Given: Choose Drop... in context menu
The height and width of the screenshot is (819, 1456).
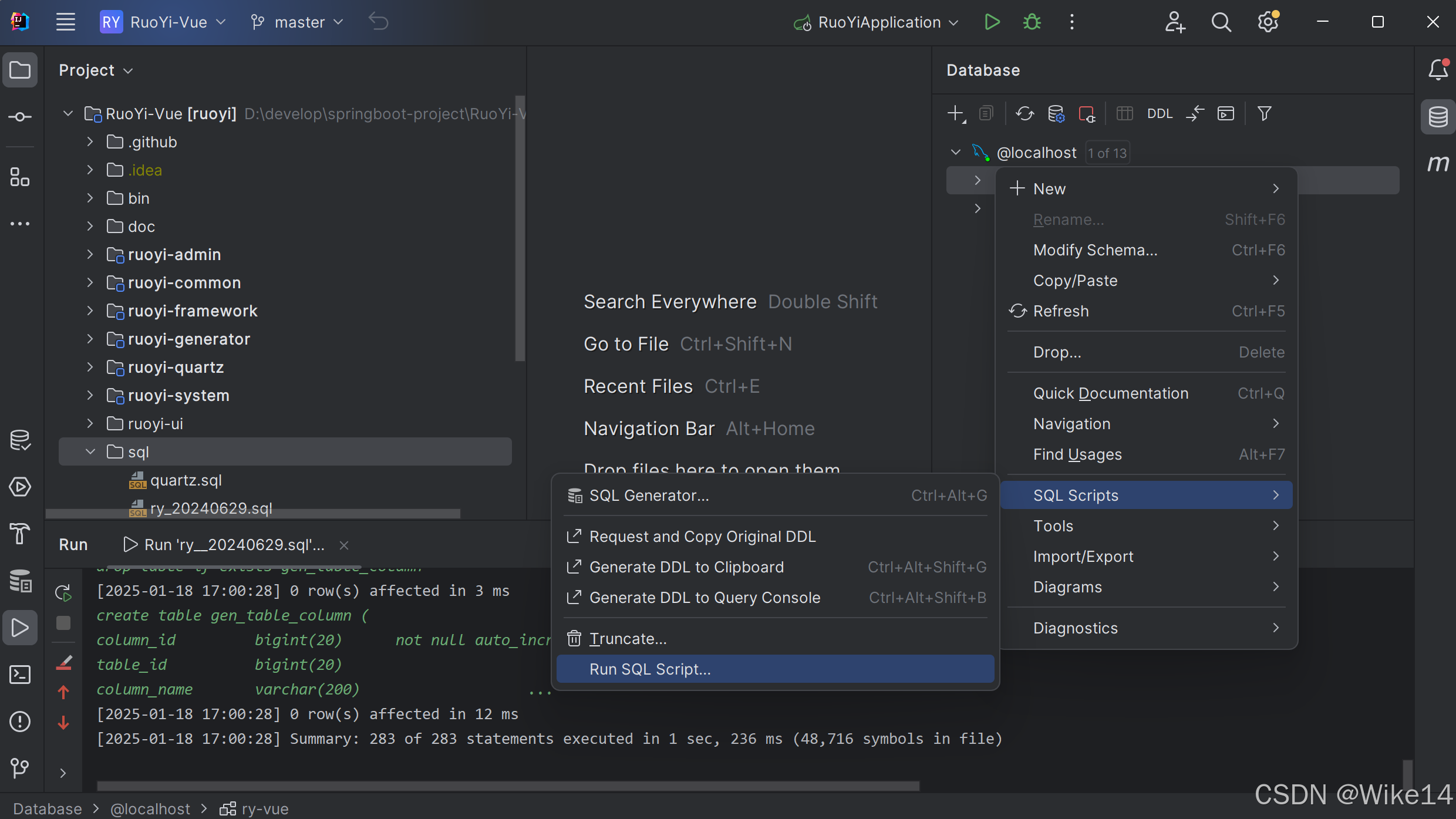Looking at the screenshot, I should 1147,352.
